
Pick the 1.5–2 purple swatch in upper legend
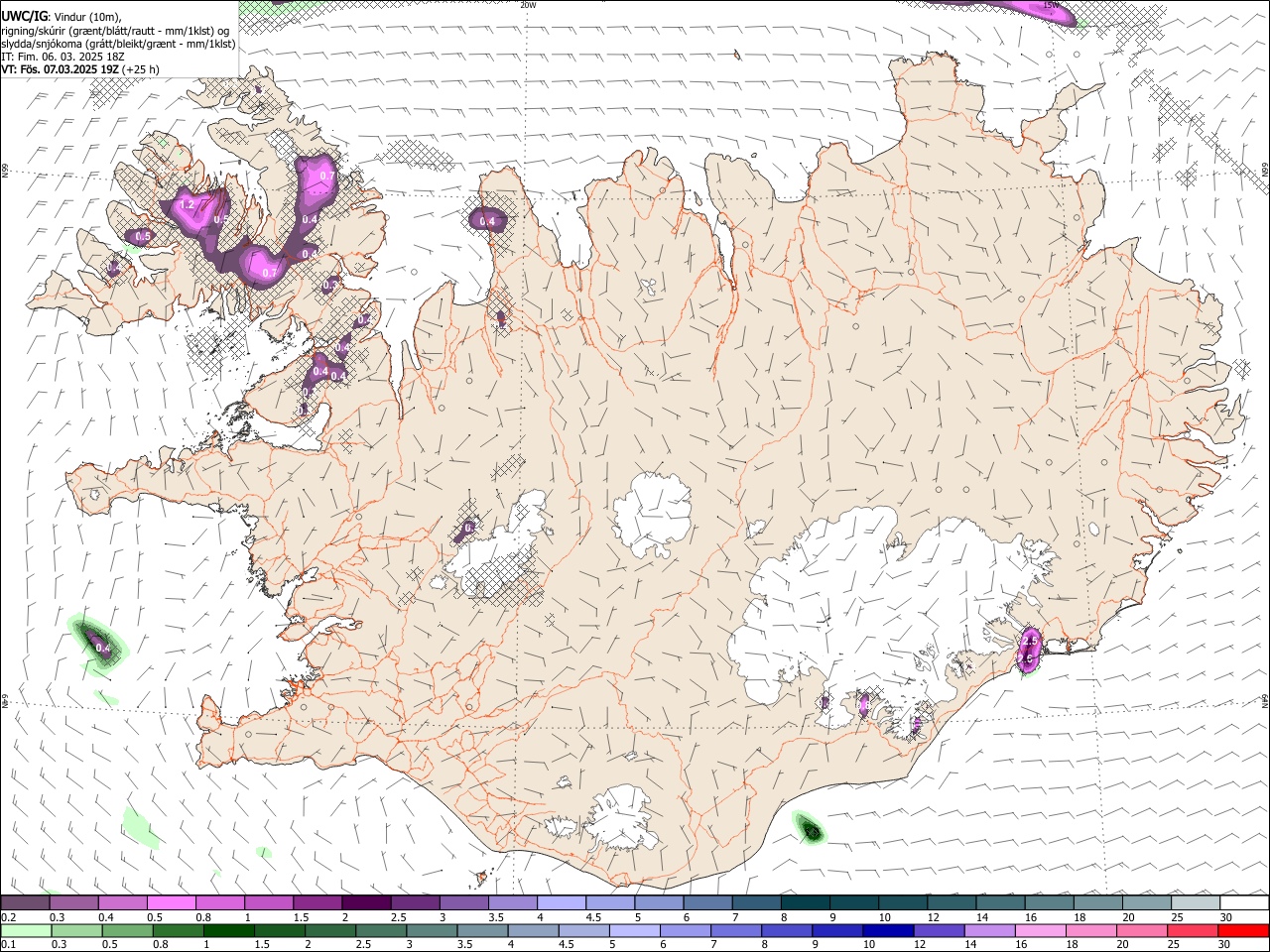pyautogui.click(x=317, y=902)
